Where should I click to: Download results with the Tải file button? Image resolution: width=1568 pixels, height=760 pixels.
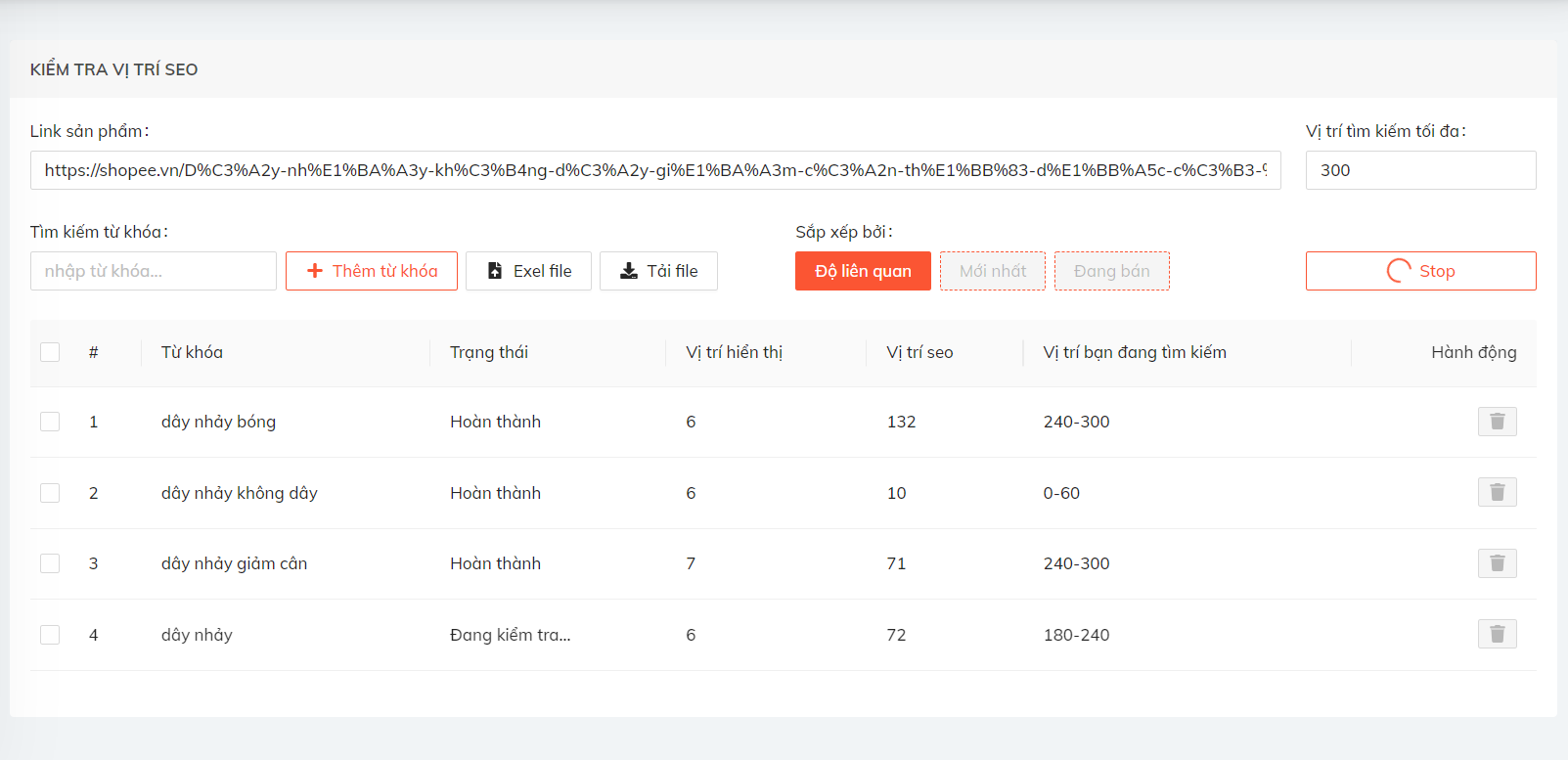[658, 271]
